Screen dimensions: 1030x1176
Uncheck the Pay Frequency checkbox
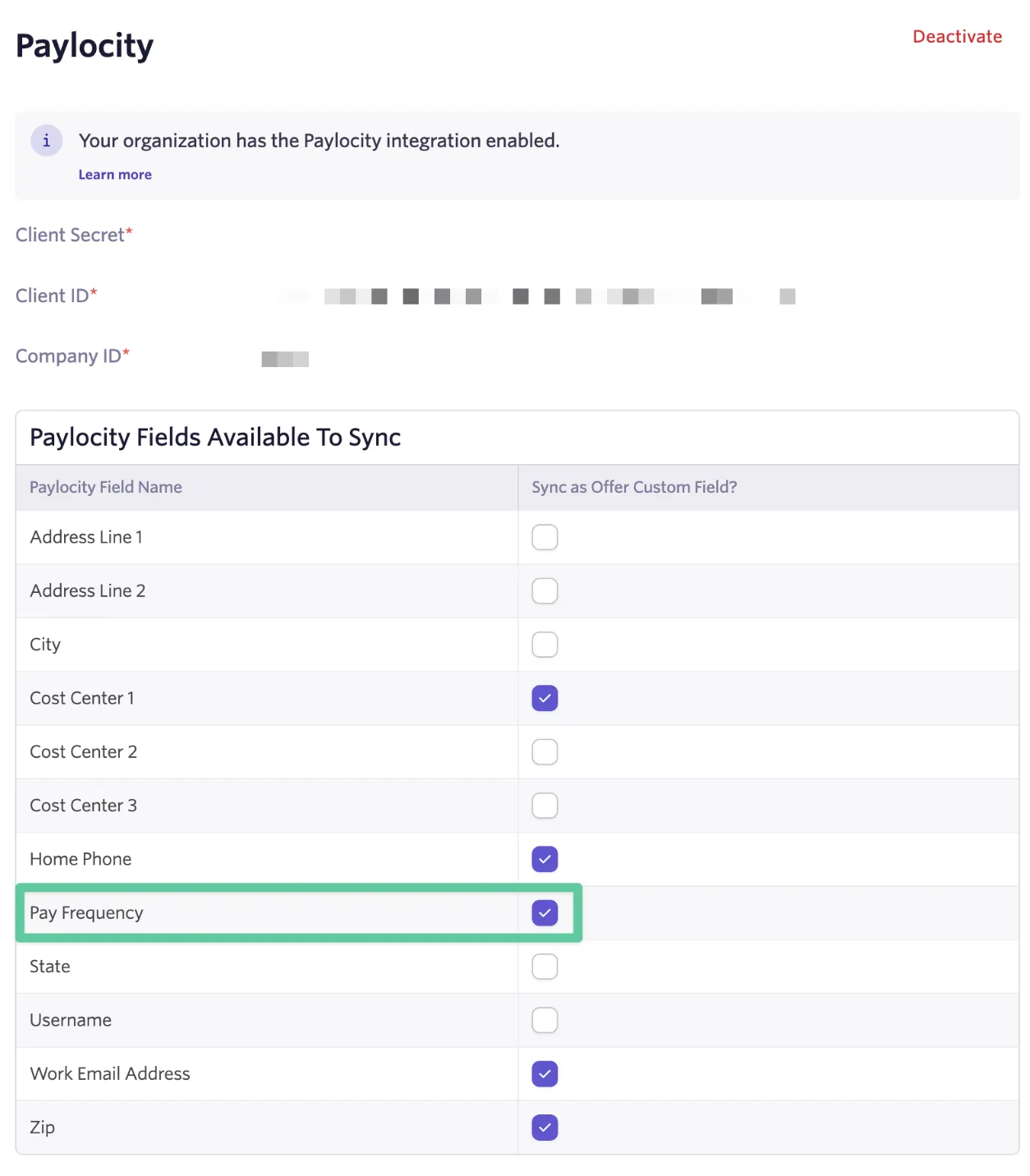pos(545,912)
